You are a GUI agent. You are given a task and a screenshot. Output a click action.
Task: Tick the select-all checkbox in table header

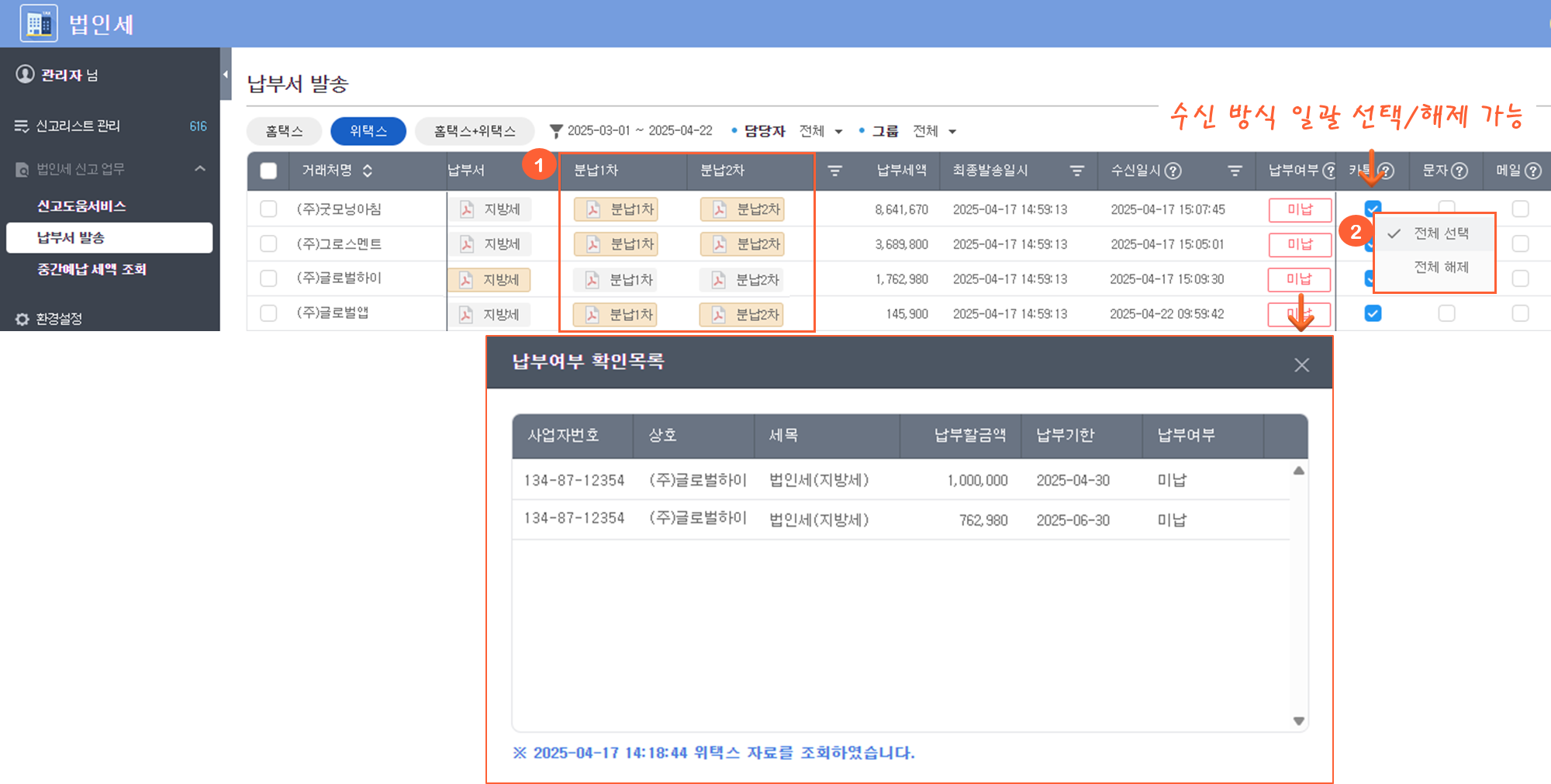268,171
